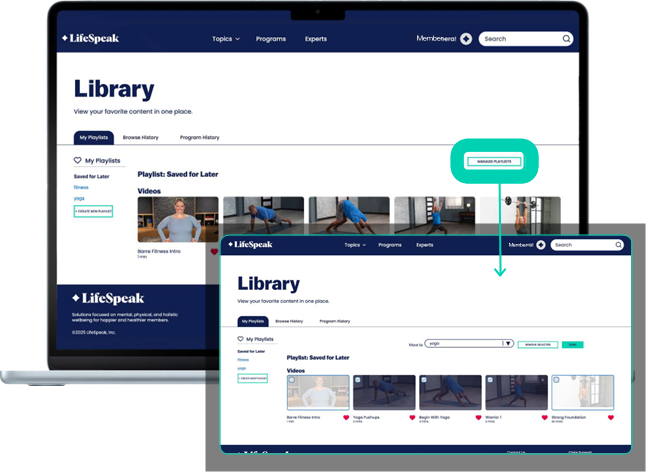Switch to Browse History tab on the laptop

[x=140, y=137]
